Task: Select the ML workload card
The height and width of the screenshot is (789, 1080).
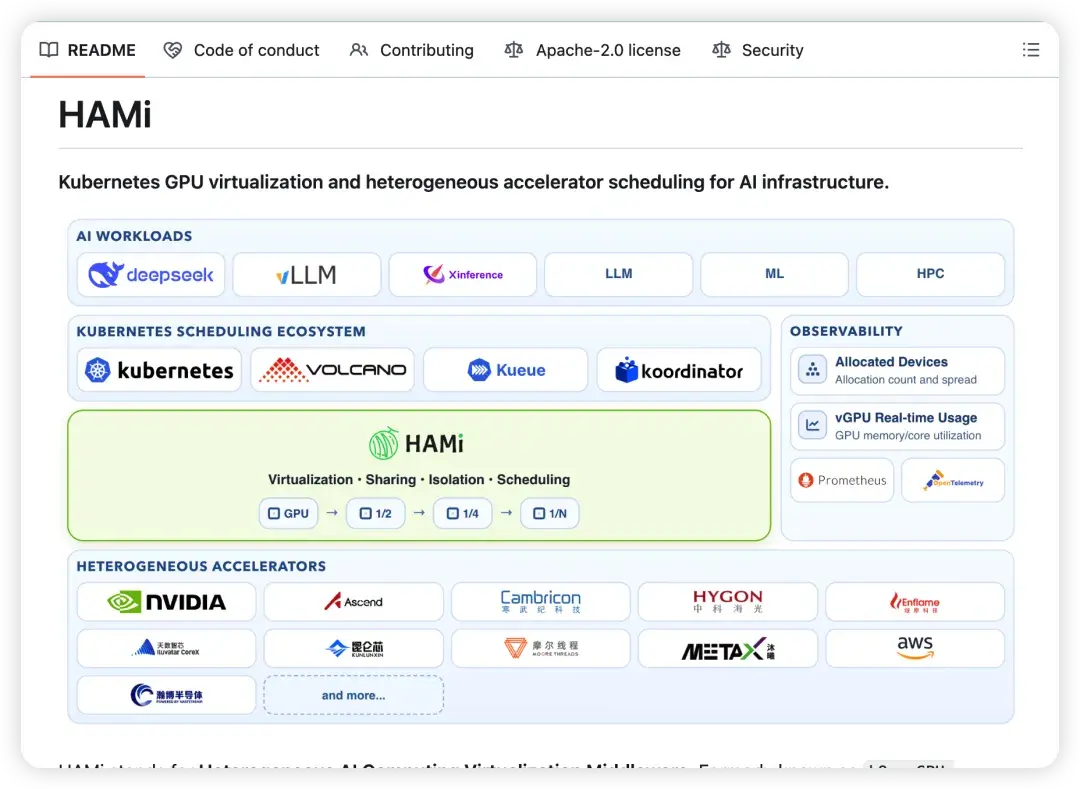Action: [774, 275]
